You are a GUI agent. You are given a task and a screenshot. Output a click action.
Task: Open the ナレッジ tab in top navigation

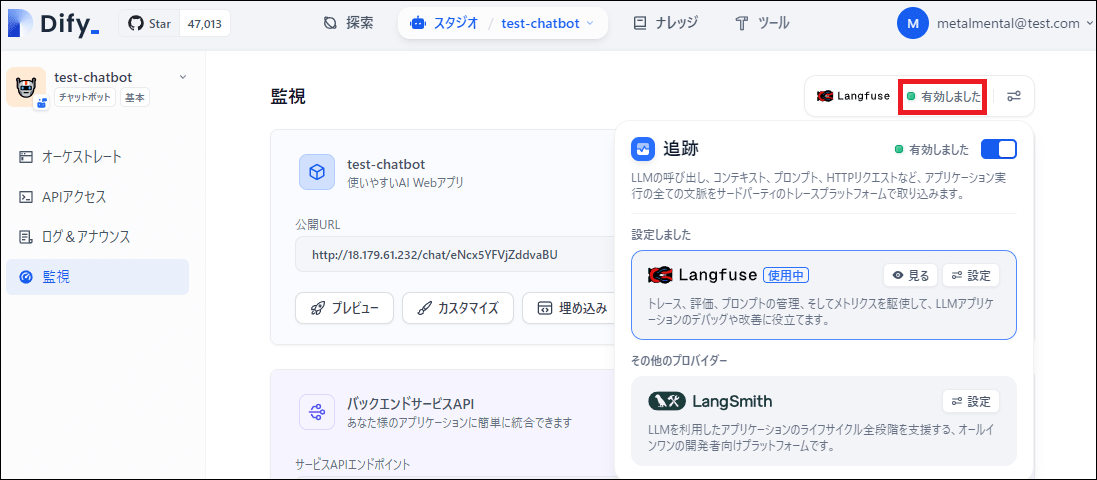coord(665,23)
